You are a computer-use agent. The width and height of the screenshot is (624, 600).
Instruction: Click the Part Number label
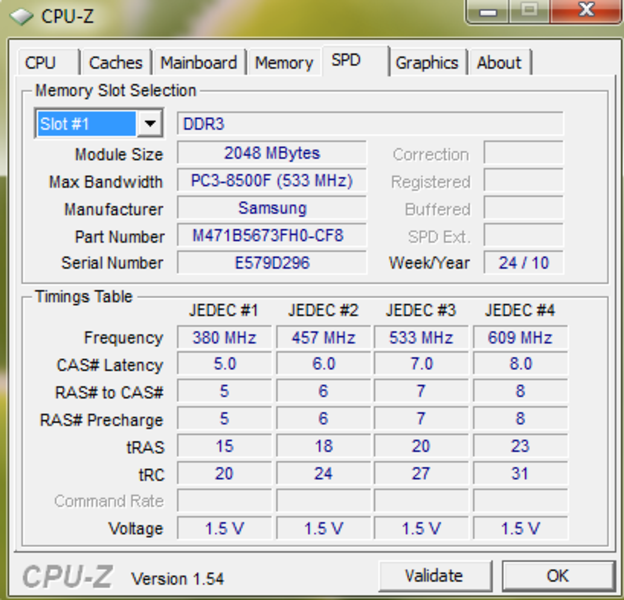[119, 237]
